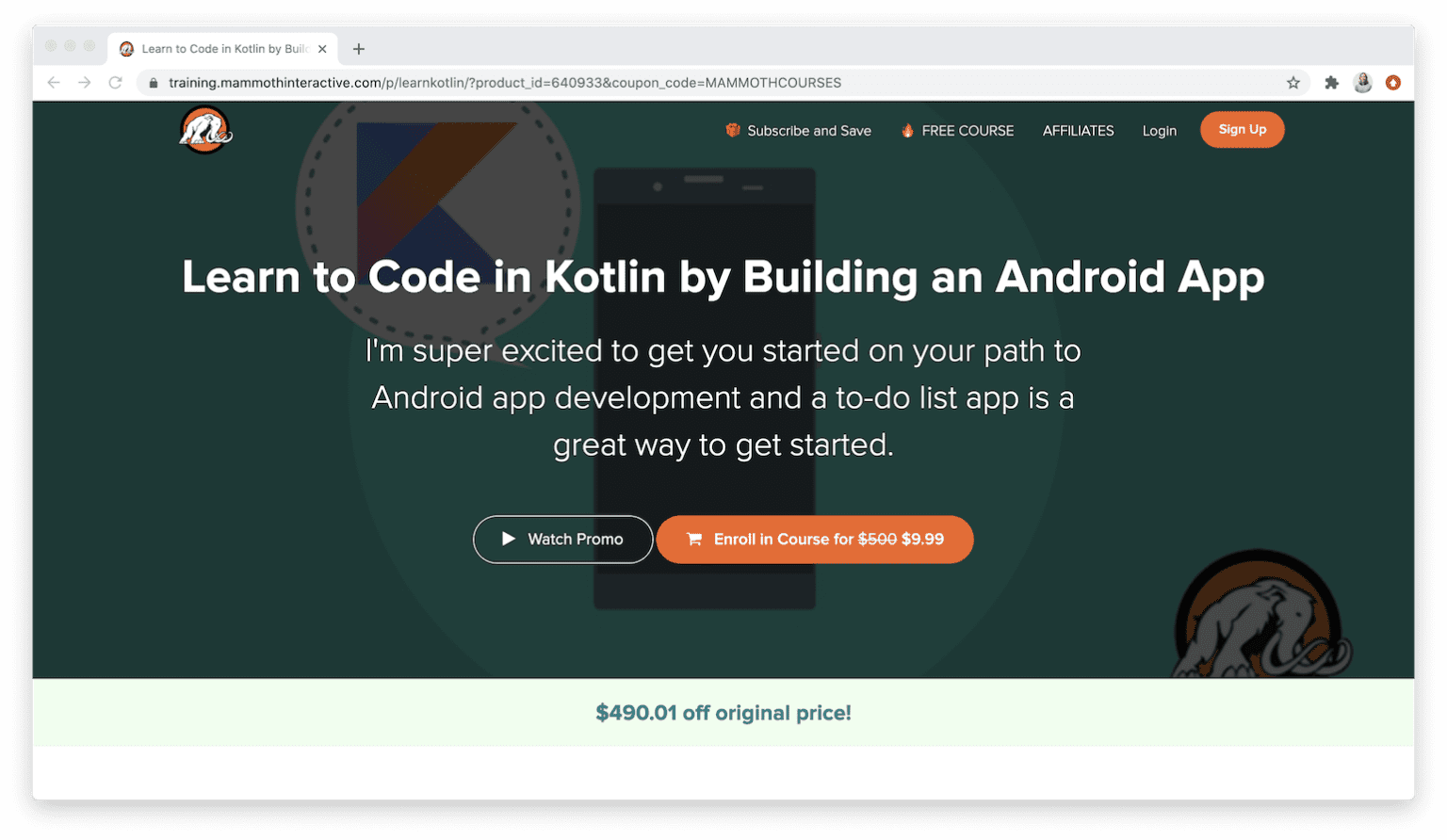This screenshot has width=1447, height=840.
Task: Click the browser profile avatar
Action: click(x=1362, y=83)
